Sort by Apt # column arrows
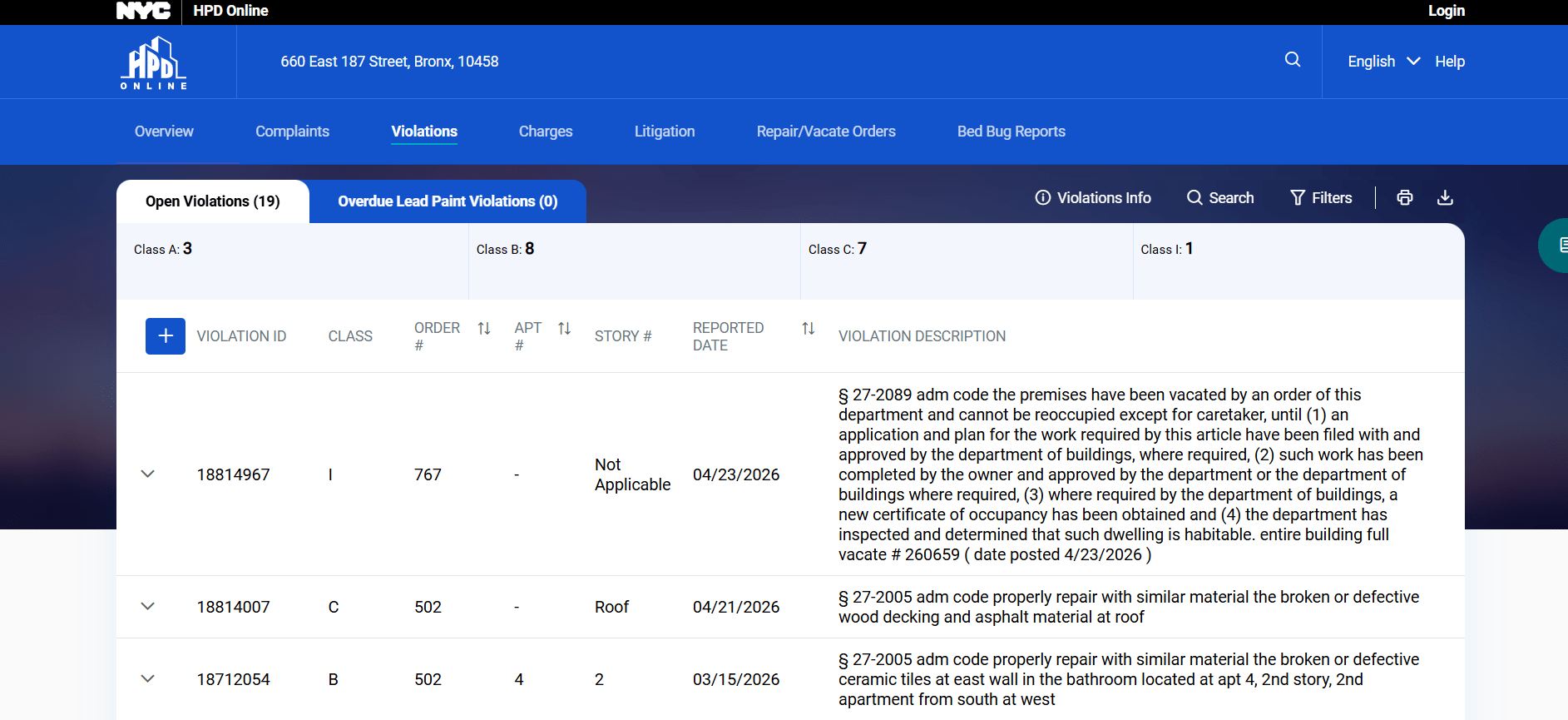The height and width of the screenshot is (720, 1568). point(564,329)
